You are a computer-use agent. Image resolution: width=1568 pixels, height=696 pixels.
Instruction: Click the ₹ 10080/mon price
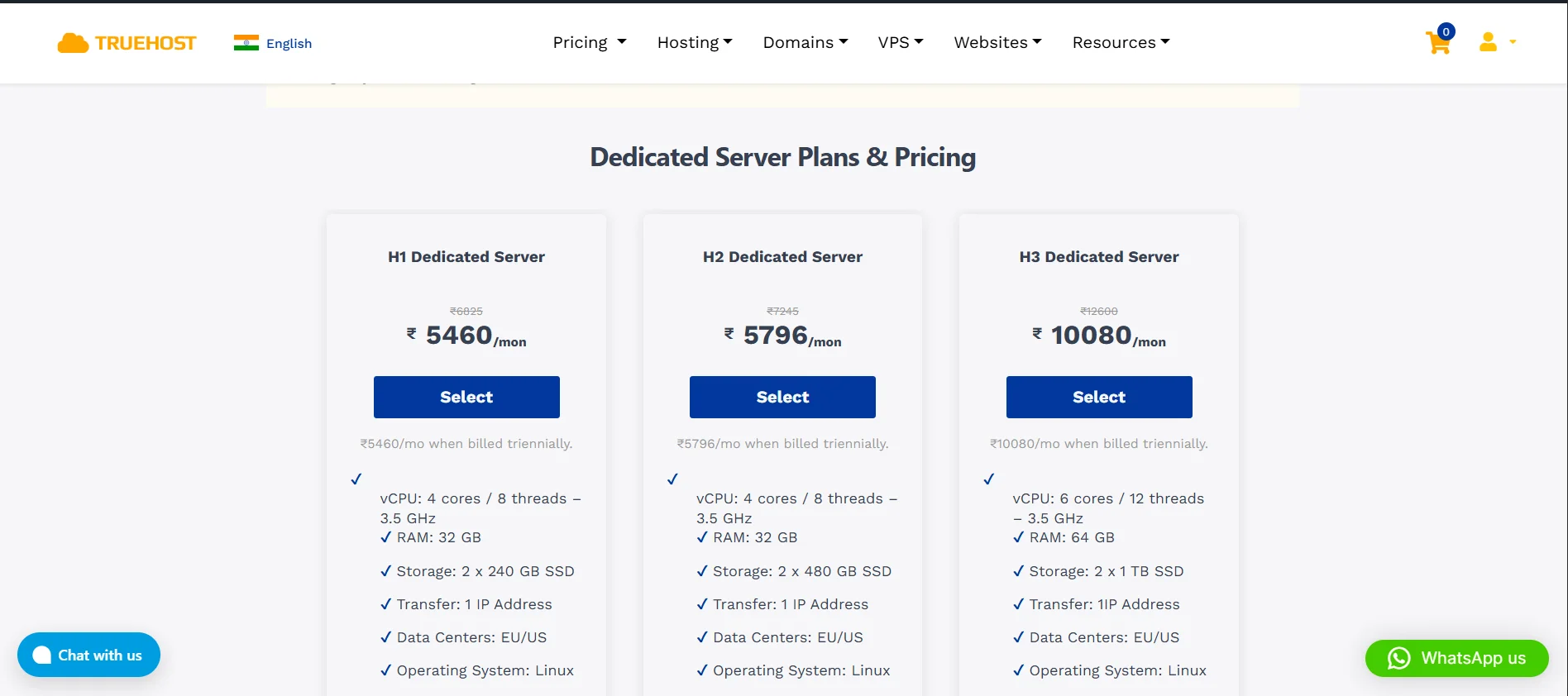[1099, 336]
